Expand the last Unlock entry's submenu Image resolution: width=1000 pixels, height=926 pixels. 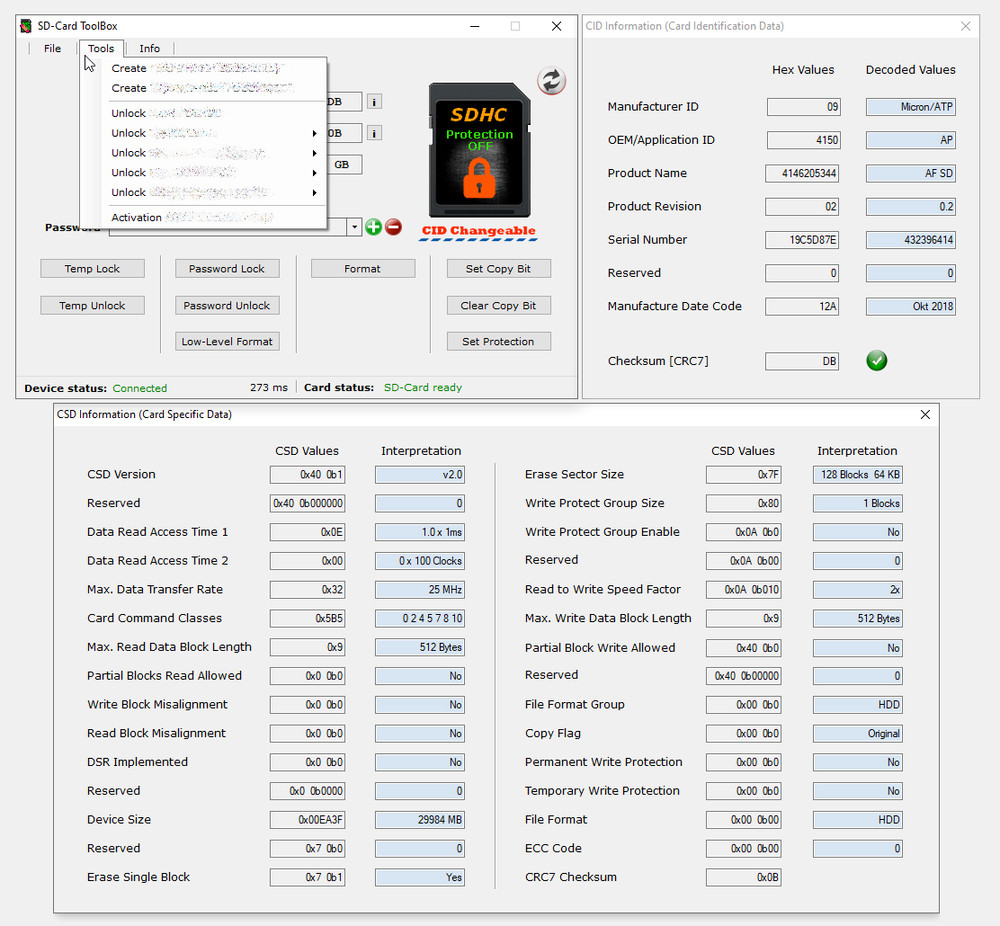point(315,192)
